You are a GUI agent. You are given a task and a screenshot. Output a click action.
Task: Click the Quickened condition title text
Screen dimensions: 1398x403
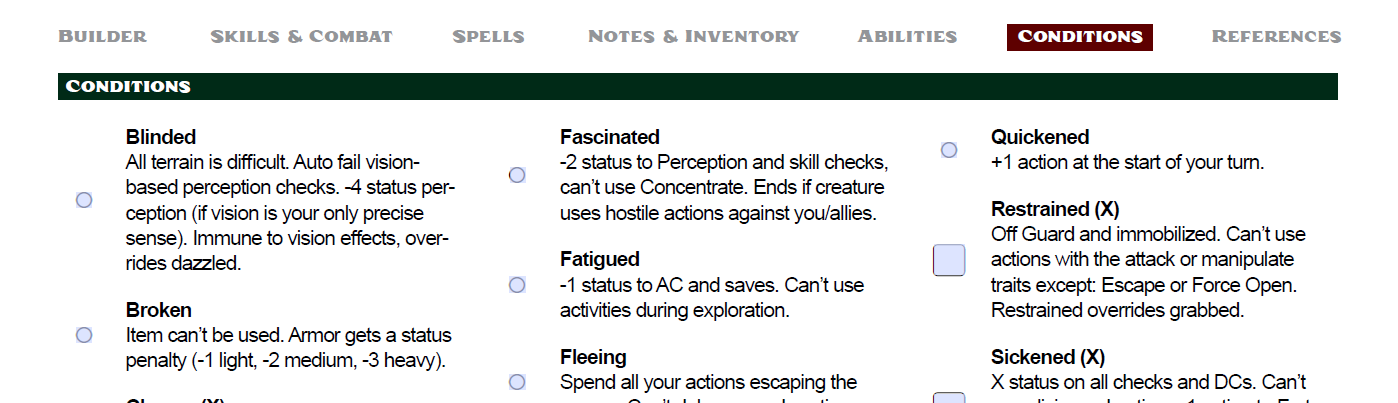coord(1040,137)
